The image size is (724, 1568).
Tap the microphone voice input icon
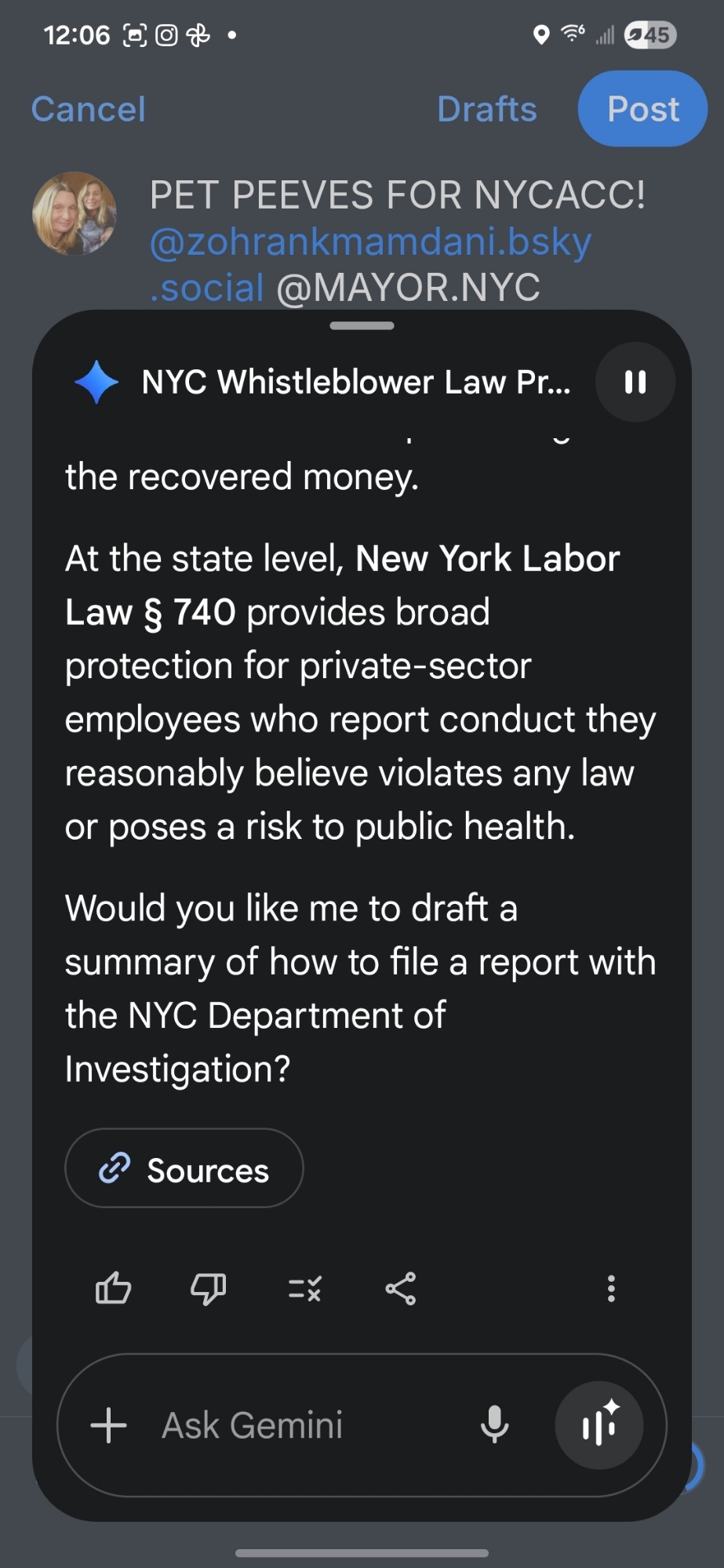(494, 1425)
